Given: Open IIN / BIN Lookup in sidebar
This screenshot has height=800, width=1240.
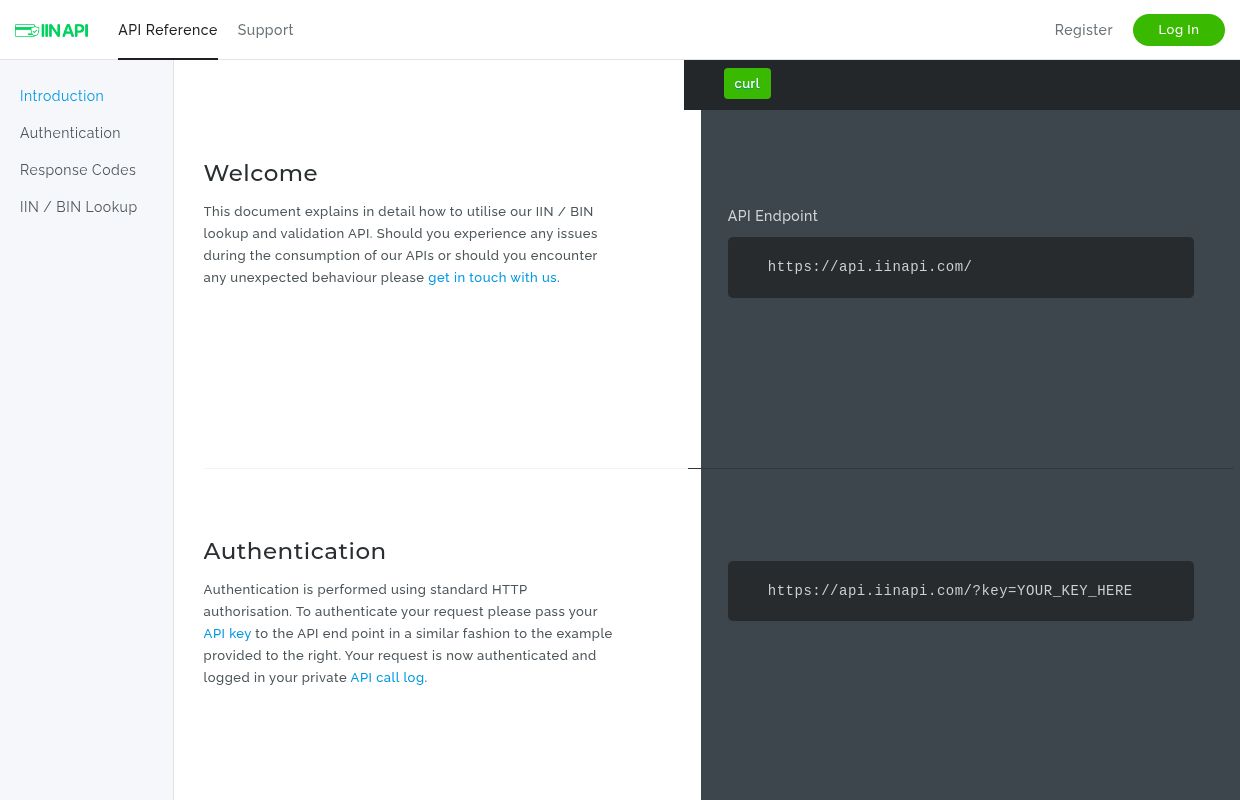Looking at the screenshot, I should click(x=79, y=207).
